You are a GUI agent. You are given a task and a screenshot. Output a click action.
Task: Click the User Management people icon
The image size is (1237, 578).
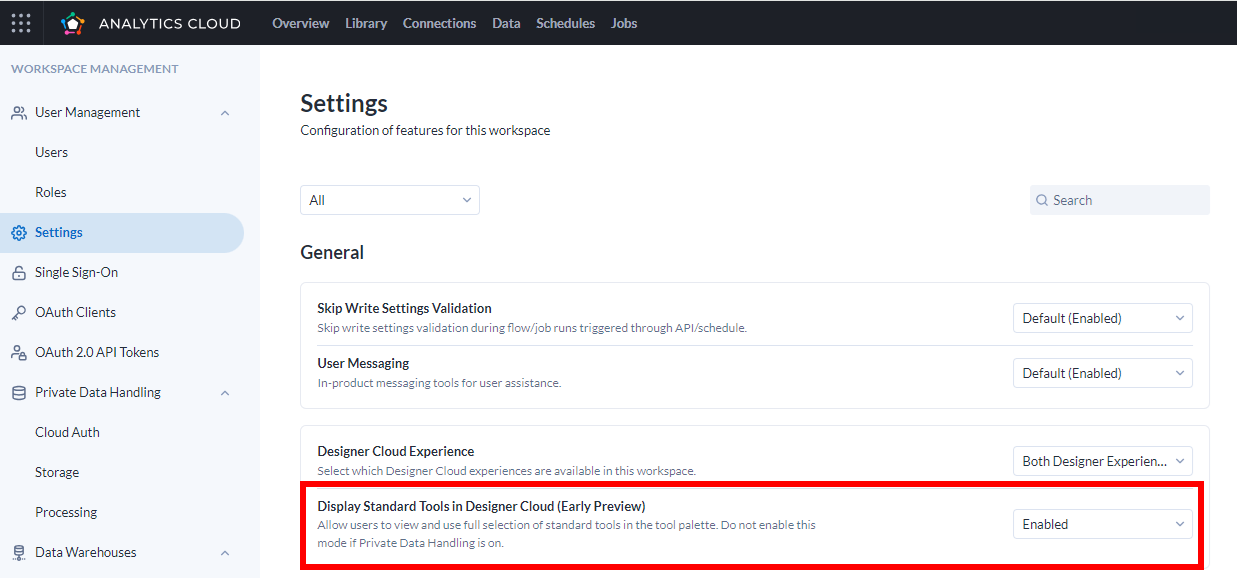(x=19, y=113)
